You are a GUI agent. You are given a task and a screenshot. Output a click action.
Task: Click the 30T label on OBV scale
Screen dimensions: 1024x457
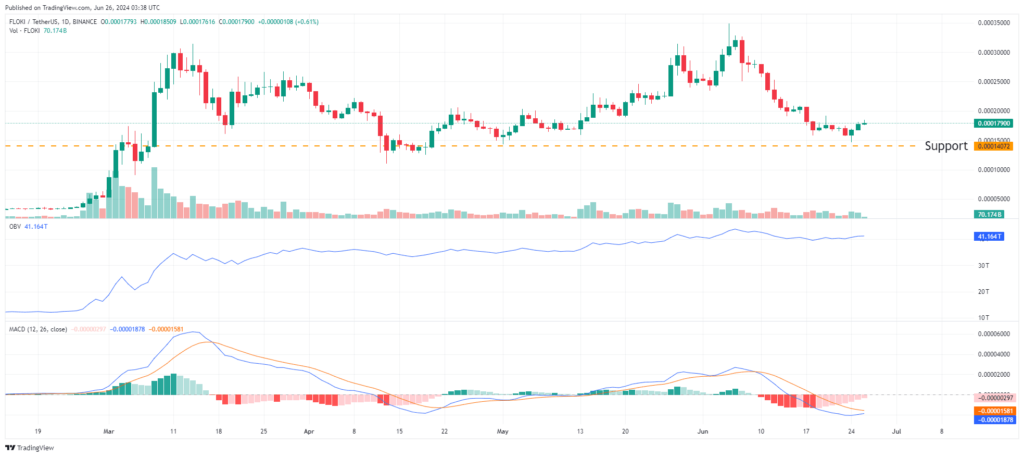984,265
